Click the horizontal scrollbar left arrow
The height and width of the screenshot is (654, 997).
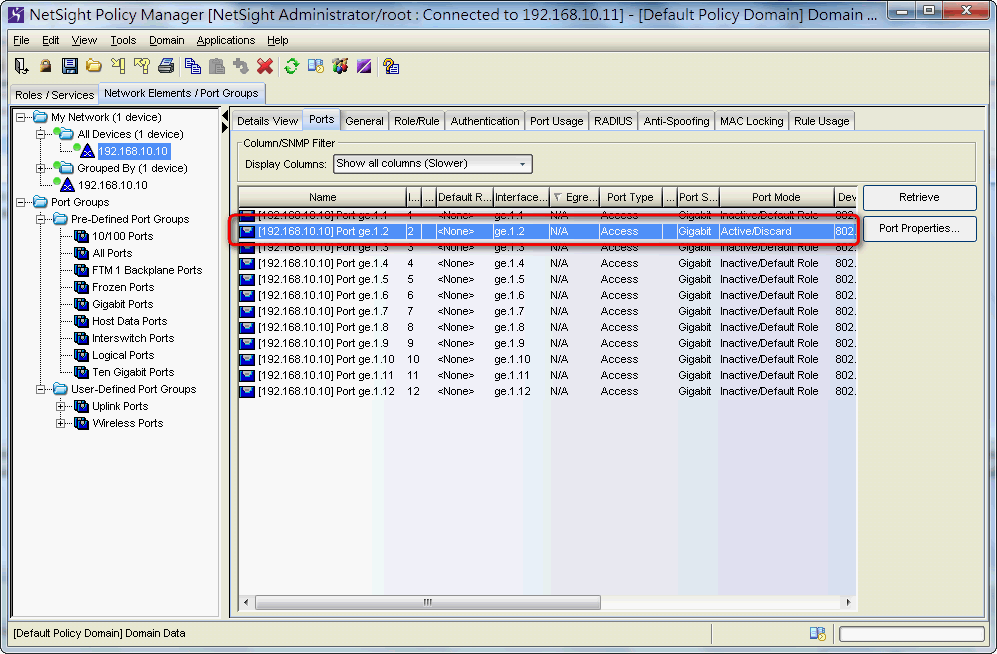tap(247, 602)
